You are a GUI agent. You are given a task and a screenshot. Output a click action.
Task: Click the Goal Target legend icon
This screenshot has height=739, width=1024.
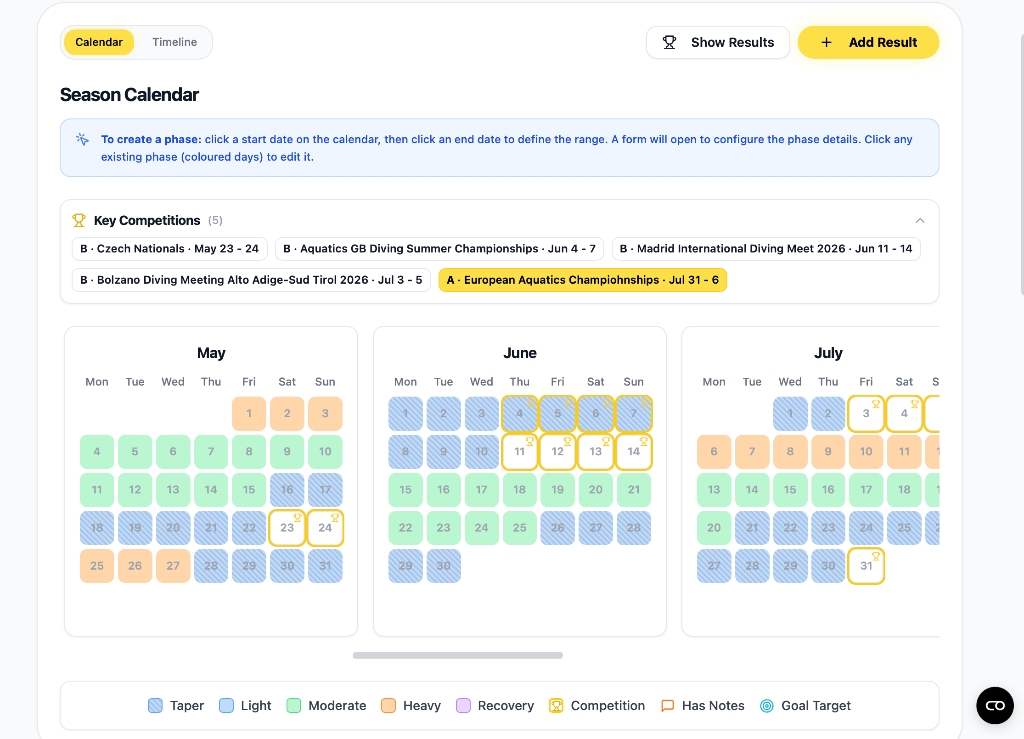[x=767, y=706]
